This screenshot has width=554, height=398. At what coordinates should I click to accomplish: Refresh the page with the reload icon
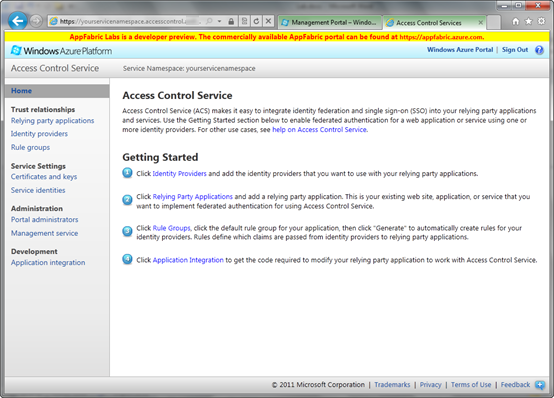click(256, 22)
